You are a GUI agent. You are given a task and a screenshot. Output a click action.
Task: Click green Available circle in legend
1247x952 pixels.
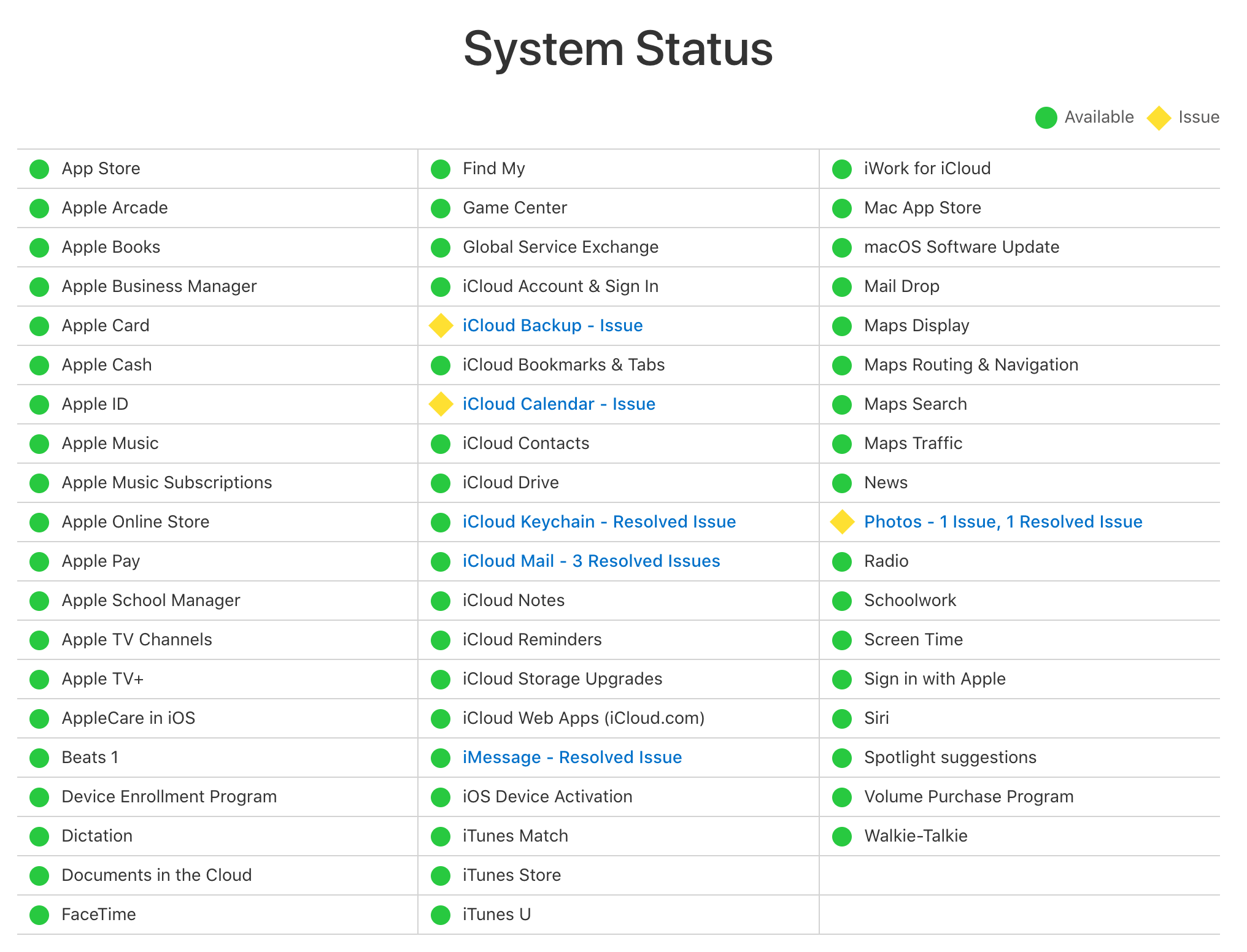1046,117
